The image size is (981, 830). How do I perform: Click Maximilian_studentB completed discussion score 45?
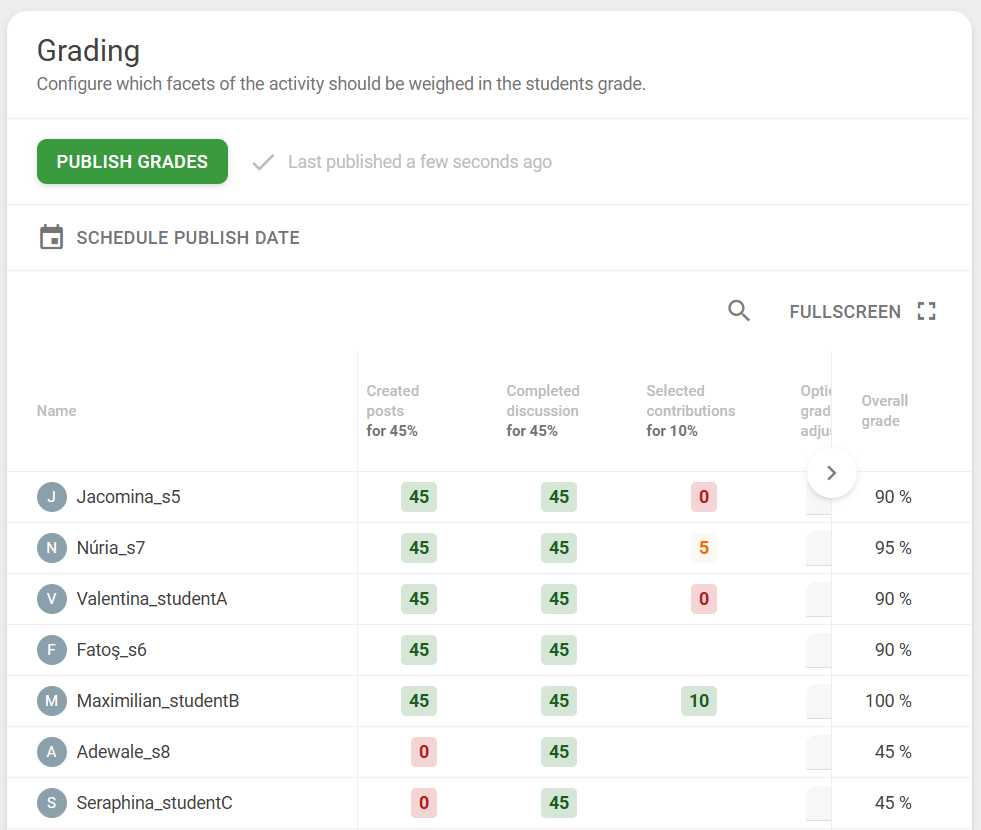[x=559, y=701]
